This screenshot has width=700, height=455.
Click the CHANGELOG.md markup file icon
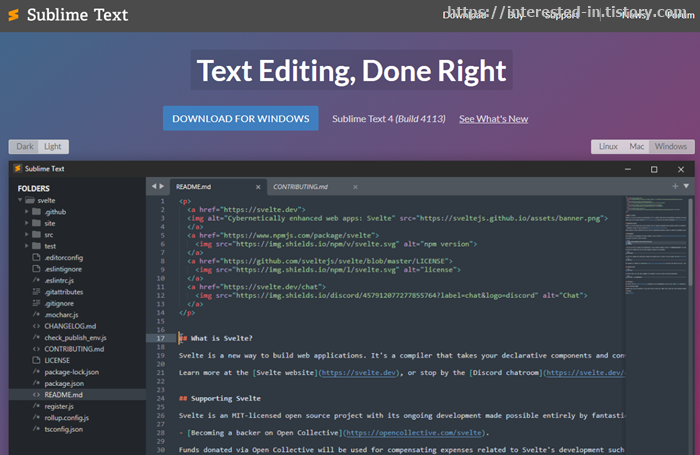coord(36,326)
